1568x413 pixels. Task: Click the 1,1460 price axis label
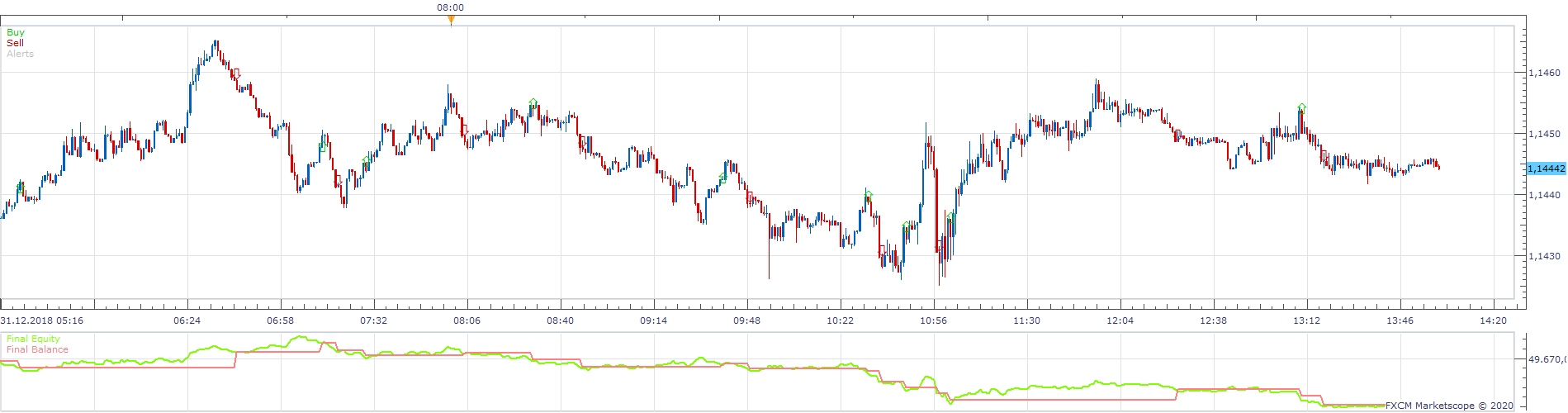coord(1544,73)
